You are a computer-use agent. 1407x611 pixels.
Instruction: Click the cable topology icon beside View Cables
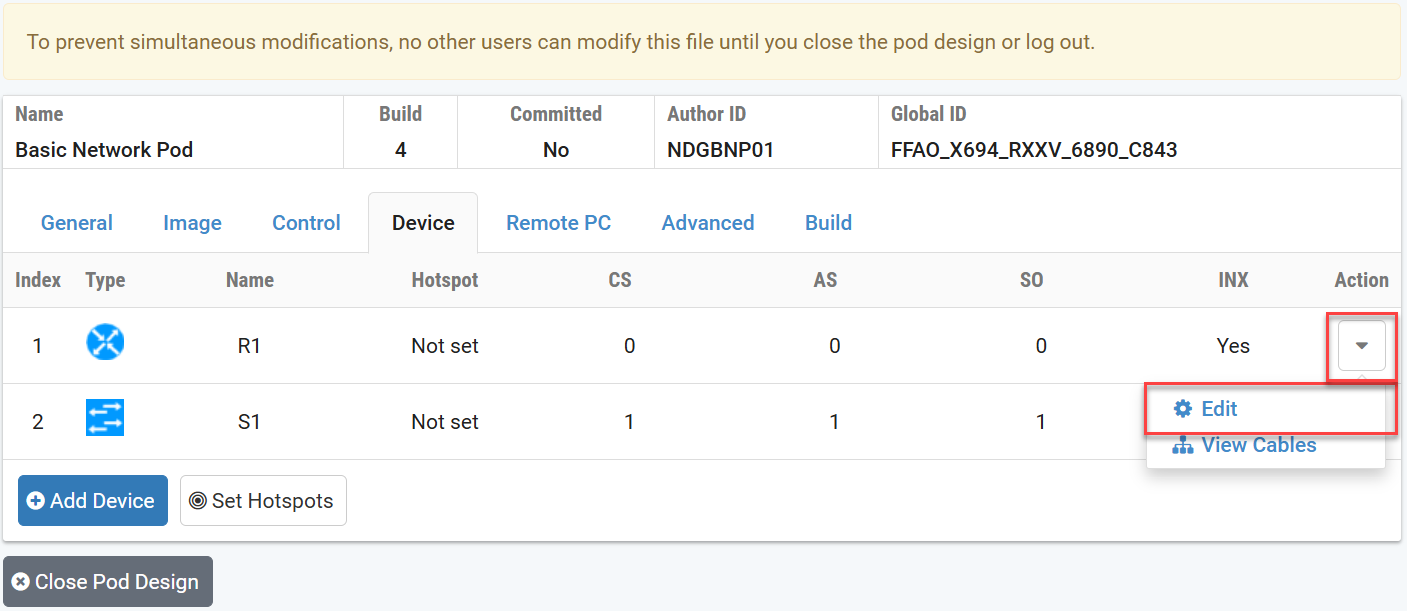(x=1183, y=444)
